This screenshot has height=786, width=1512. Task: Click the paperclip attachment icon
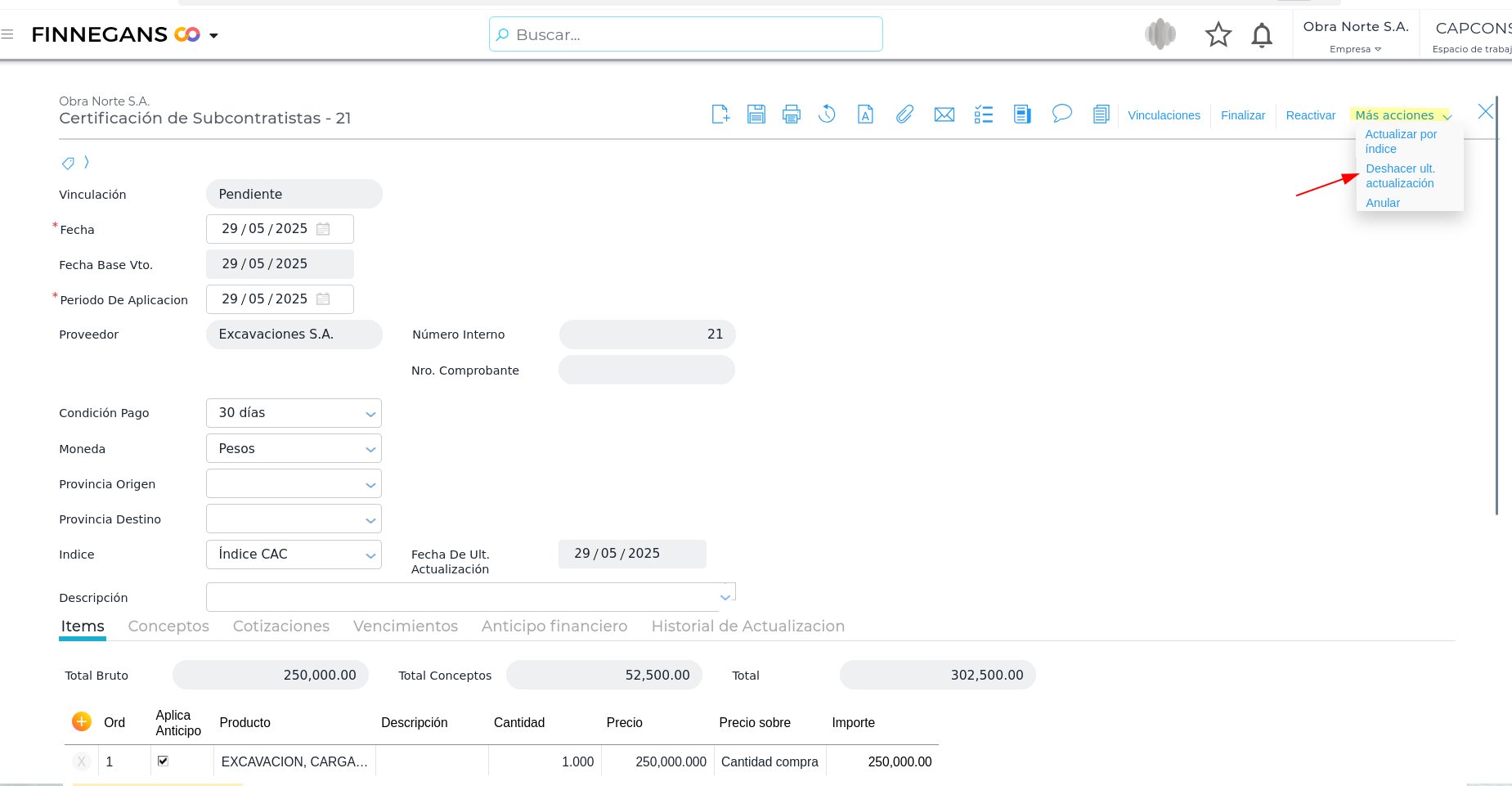(904, 115)
